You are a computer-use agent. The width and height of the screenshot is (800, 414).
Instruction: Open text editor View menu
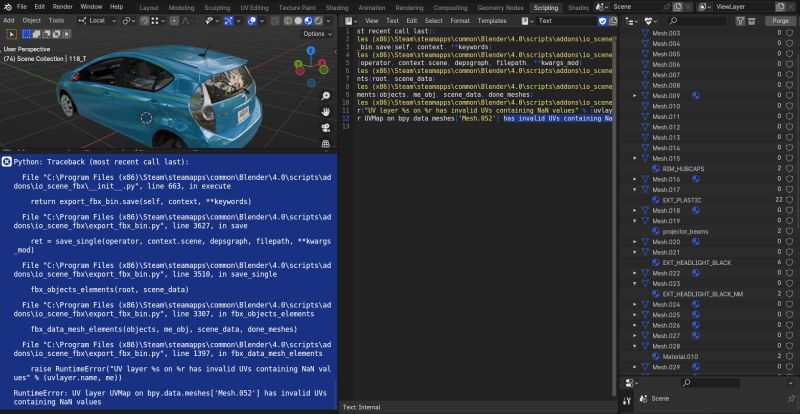pos(371,21)
